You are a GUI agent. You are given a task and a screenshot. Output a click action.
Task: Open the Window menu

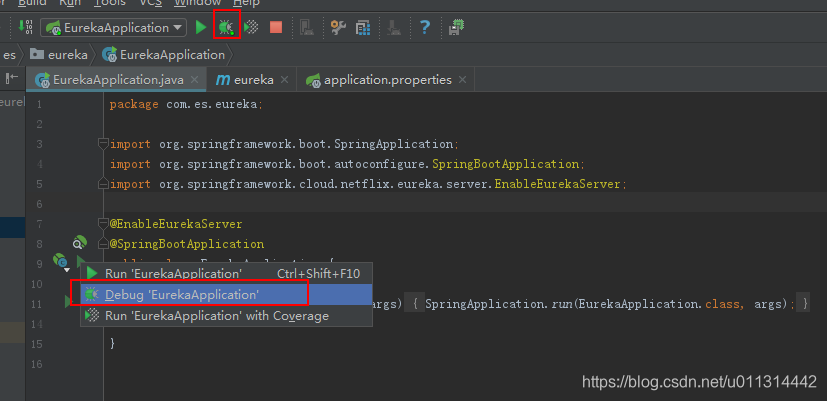(x=197, y=3)
